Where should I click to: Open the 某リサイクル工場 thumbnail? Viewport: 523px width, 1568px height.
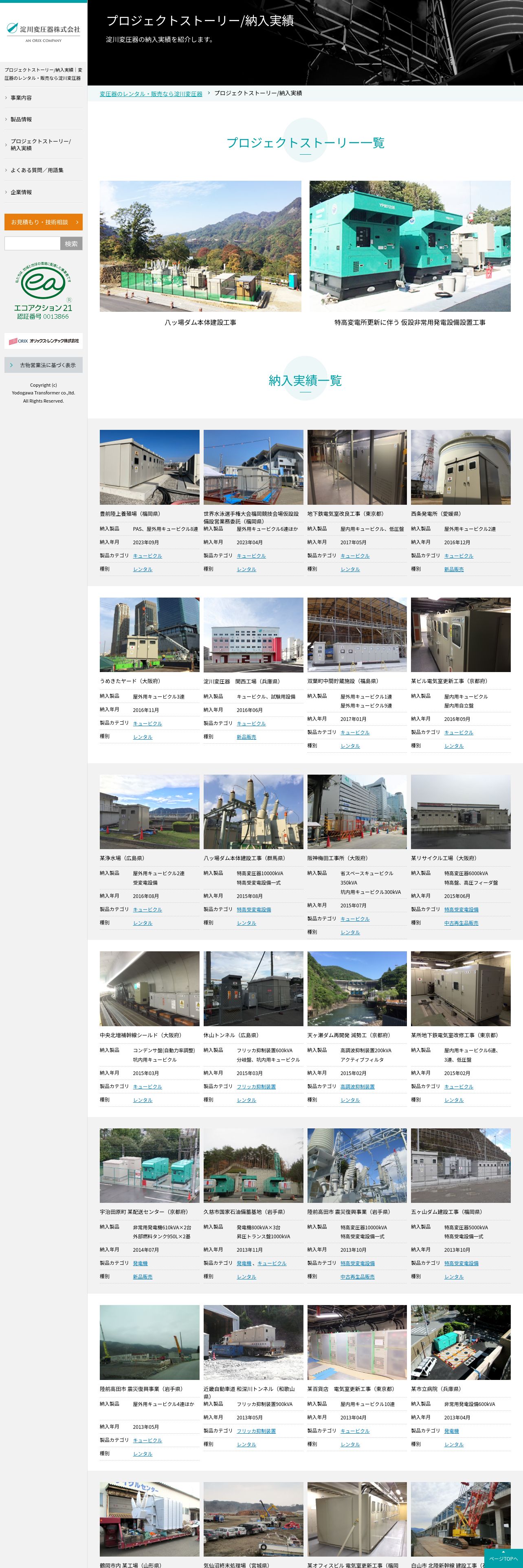(x=461, y=811)
